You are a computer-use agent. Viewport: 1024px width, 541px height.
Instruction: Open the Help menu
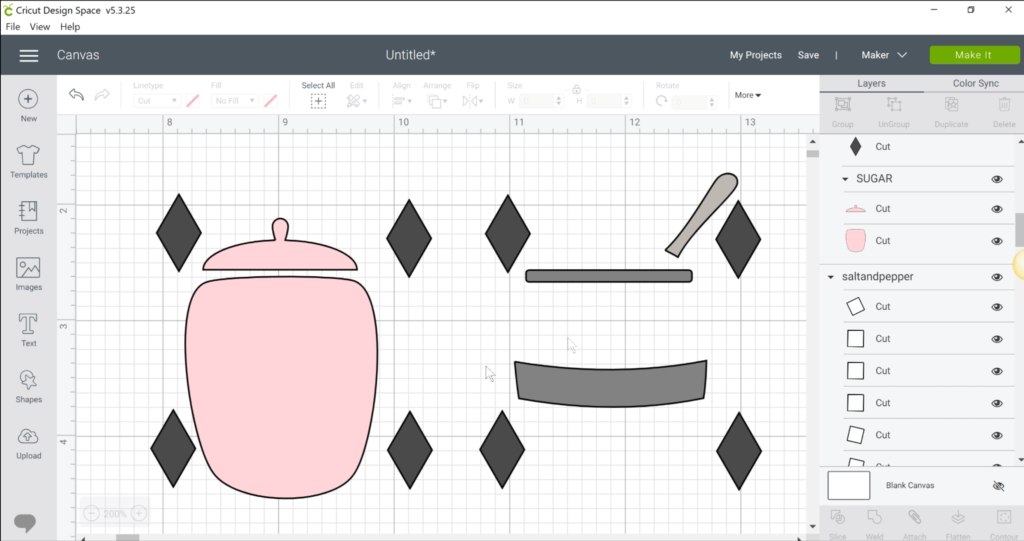(x=70, y=27)
